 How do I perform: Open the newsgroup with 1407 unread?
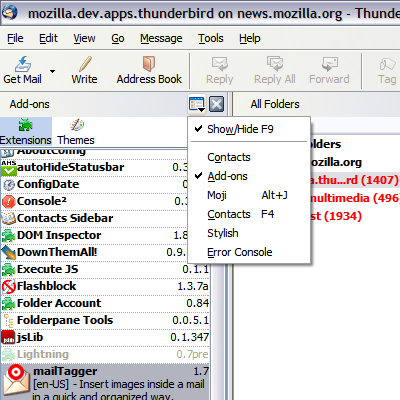tap(354, 180)
